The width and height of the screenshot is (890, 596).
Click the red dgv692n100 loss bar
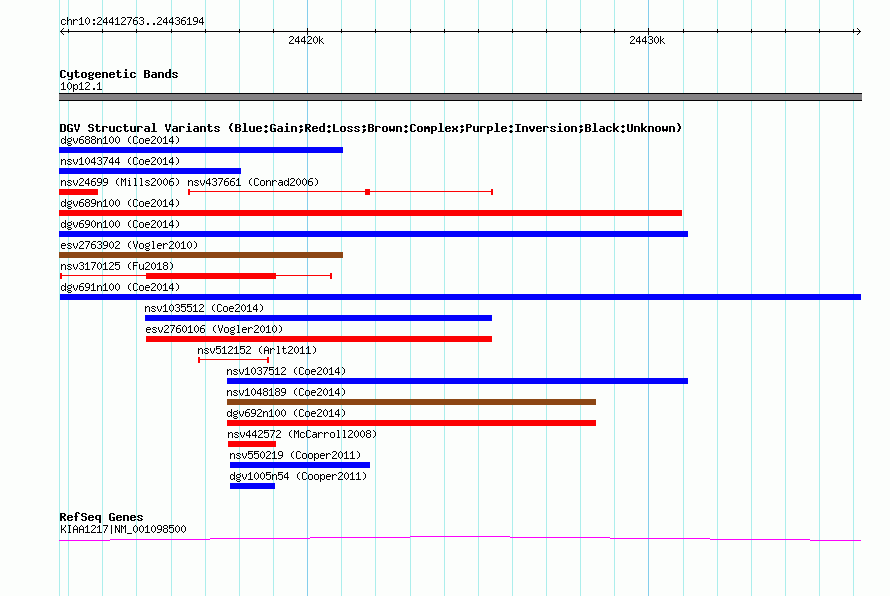412,423
